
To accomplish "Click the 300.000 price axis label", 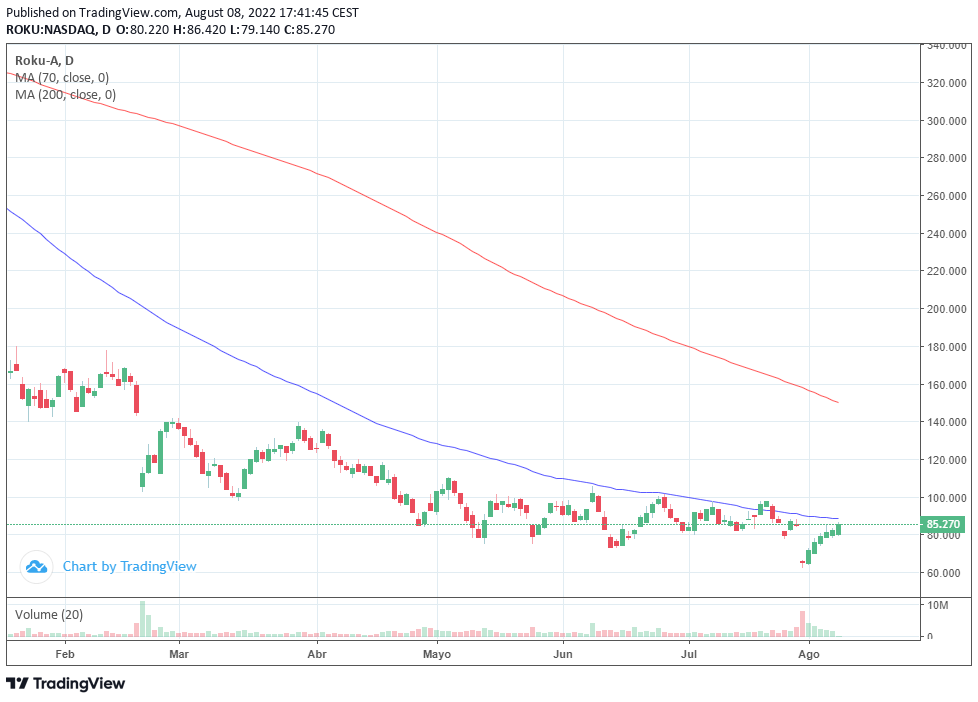I will click(x=946, y=120).
